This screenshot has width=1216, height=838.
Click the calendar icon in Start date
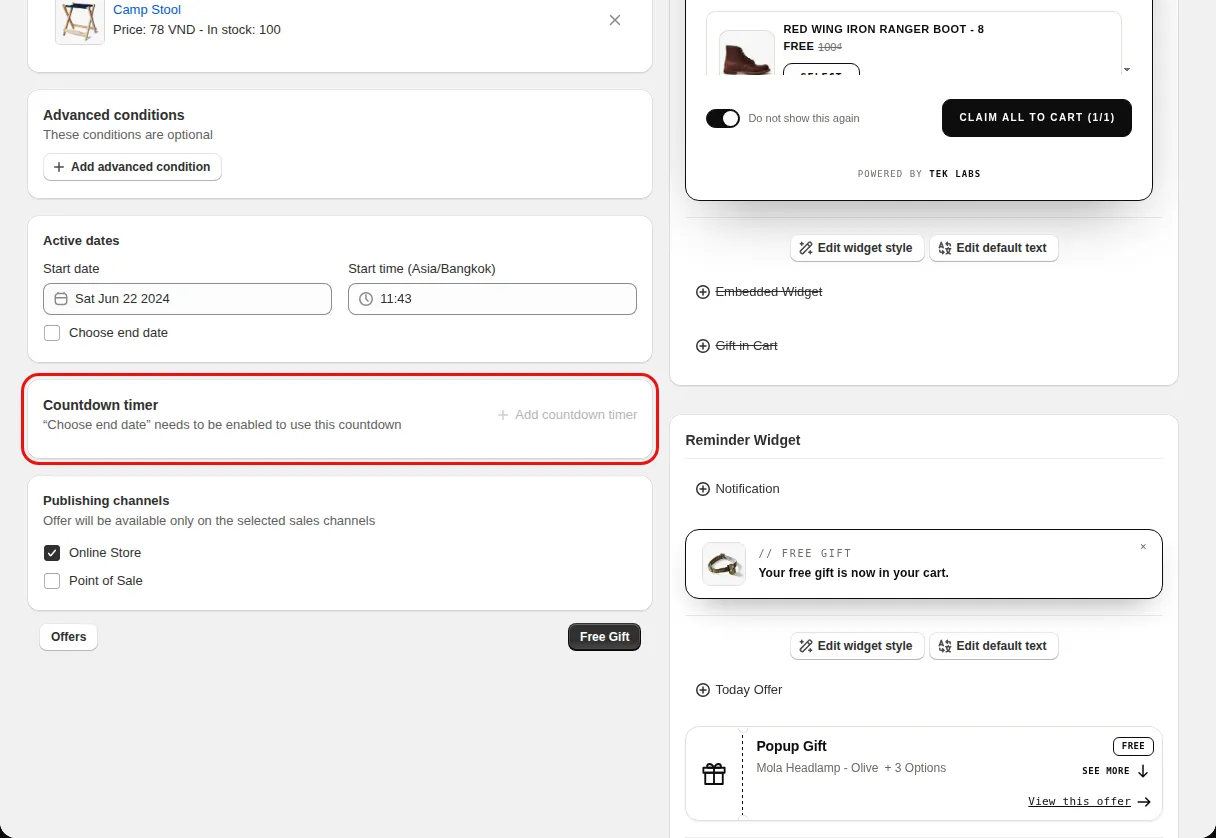(61, 299)
